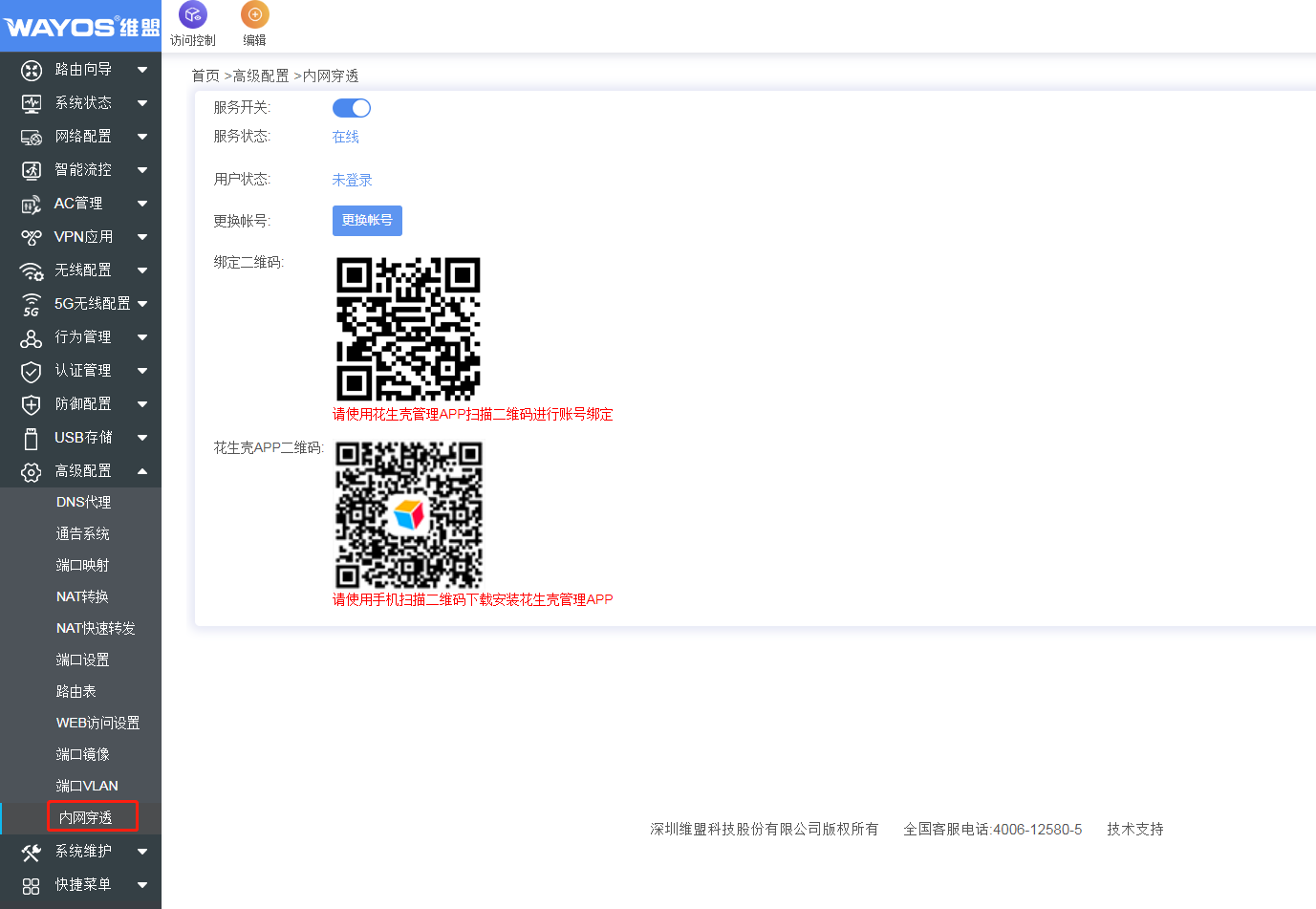The height and width of the screenshot is (909, 1316).
Task: Click the AC管理 sidebar icon
Action: [32, 204]
